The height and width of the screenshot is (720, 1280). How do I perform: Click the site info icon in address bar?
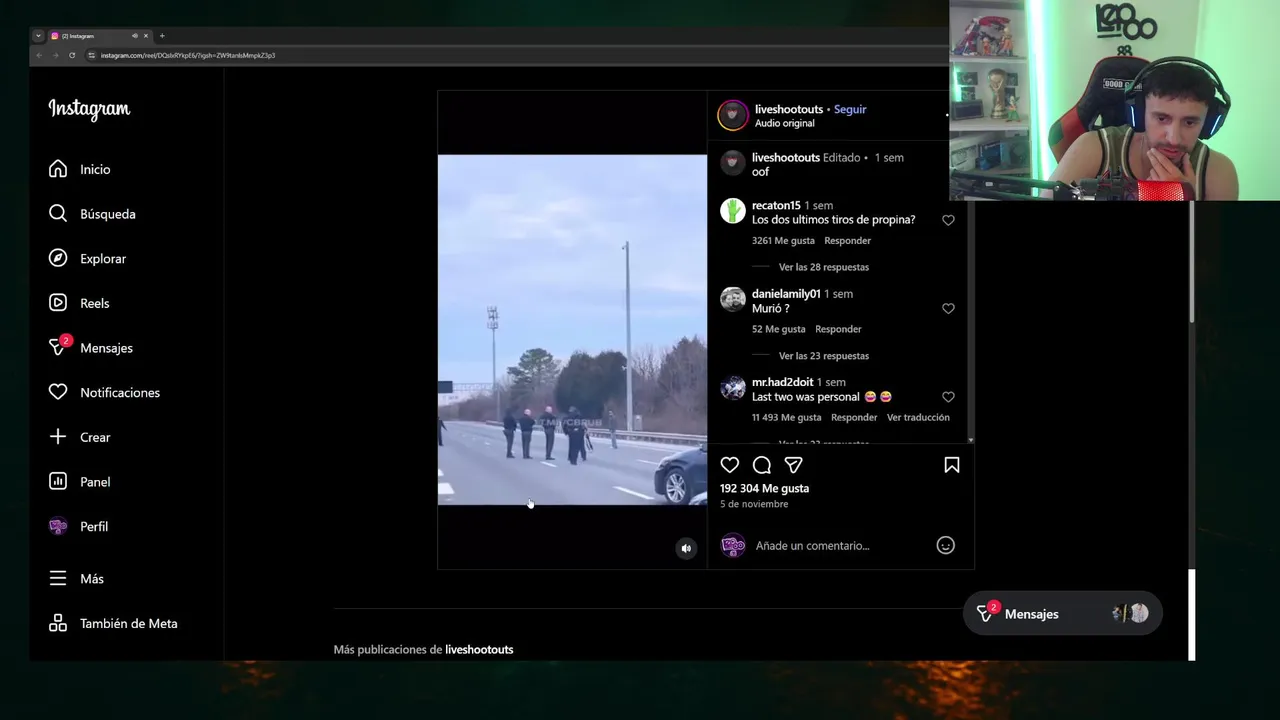[91, 55]
